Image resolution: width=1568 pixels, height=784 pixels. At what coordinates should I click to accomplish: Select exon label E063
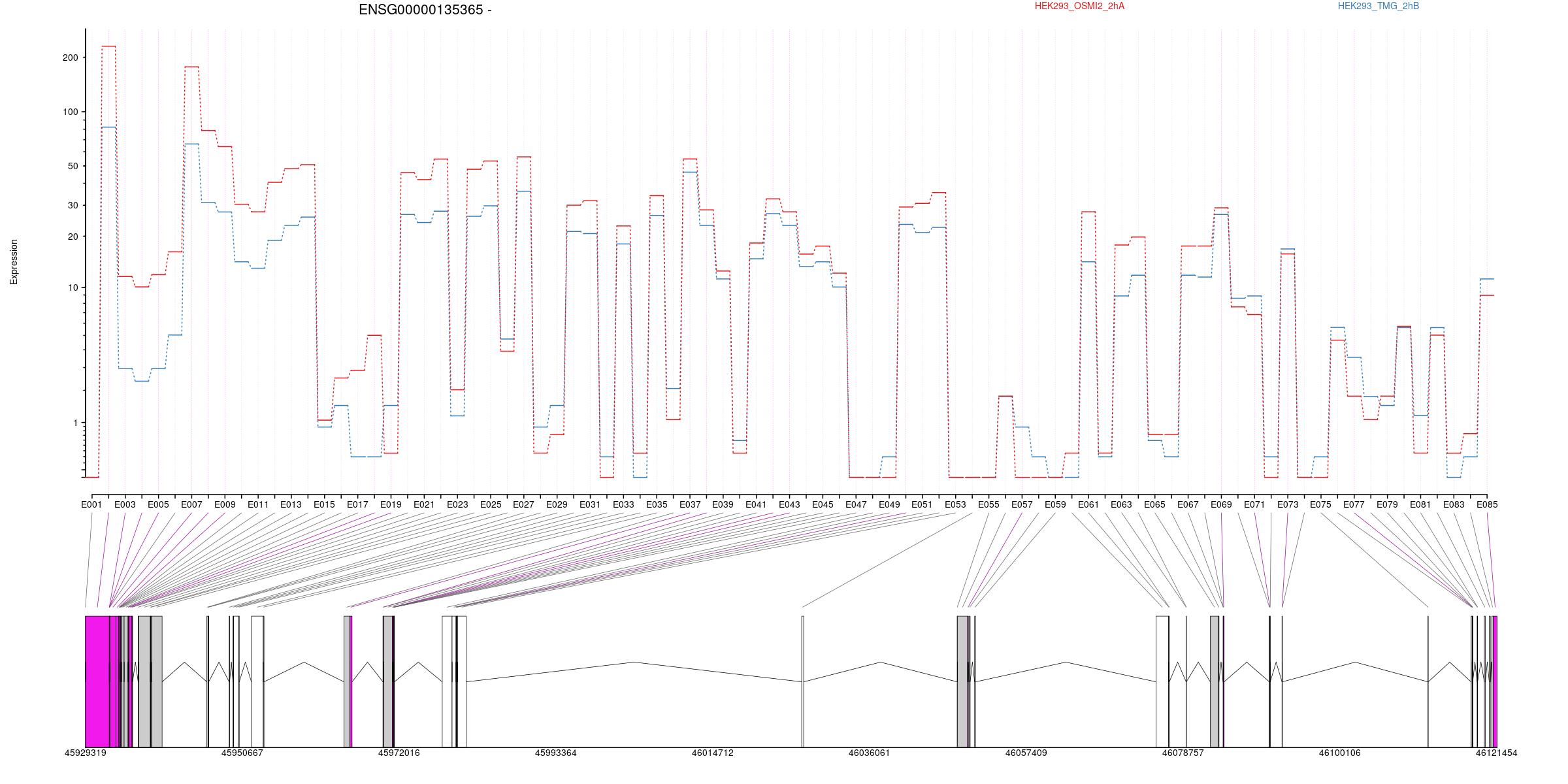(x=1121, y=504)
